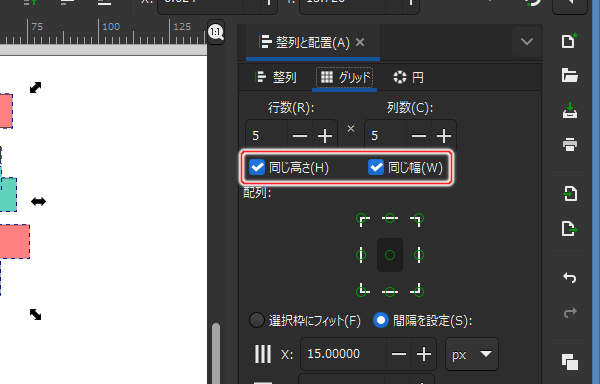600x384 pixels.
Task: Click the New document icon
Action: click(569, 41)
